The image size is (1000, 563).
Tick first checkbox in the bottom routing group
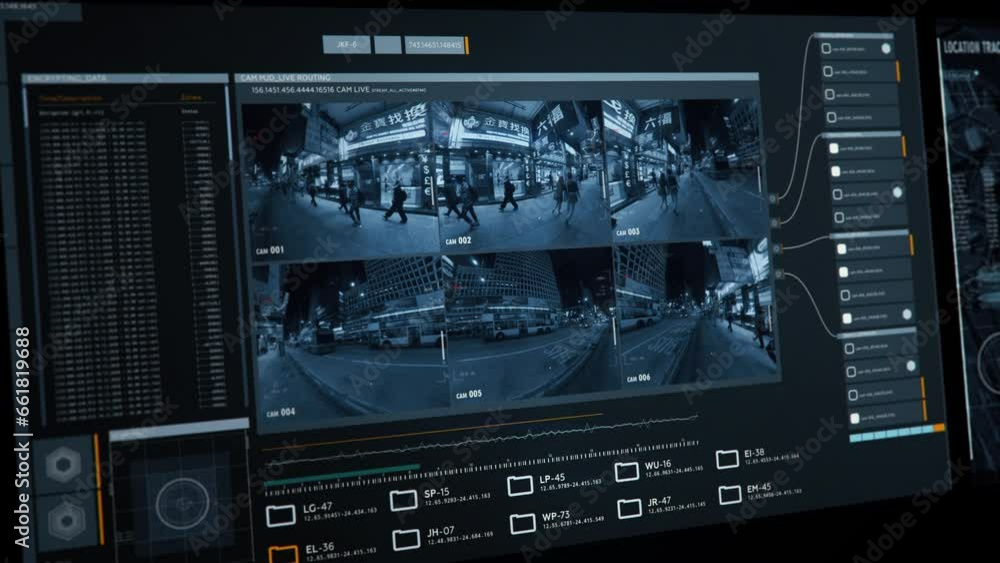coord(849,349)
